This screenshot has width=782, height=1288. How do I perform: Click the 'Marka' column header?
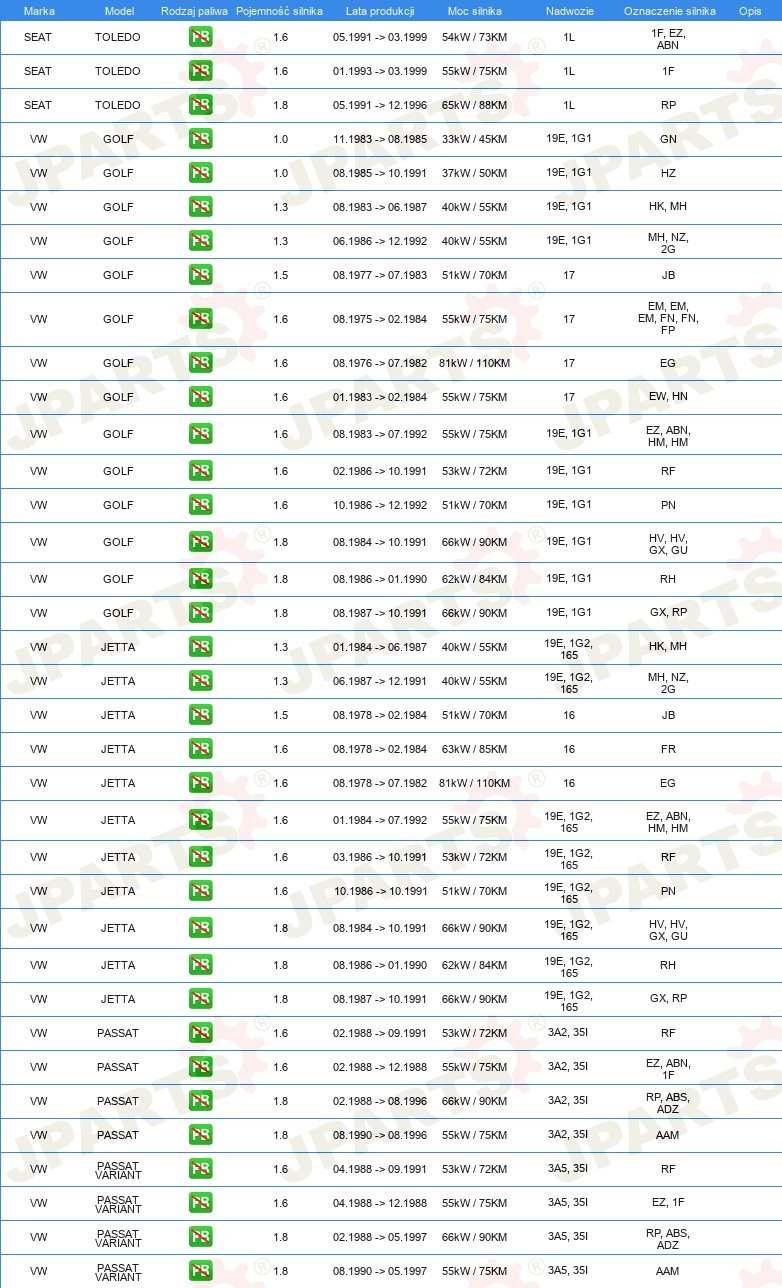coord(39,10)
